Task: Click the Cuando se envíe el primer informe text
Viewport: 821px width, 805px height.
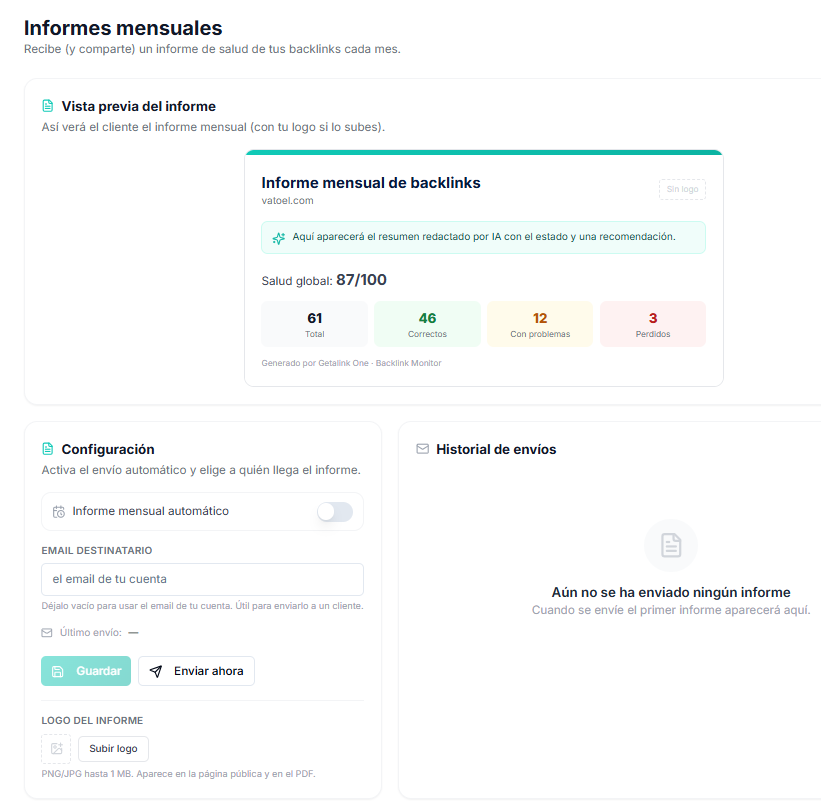Action: tap(671, 610)
